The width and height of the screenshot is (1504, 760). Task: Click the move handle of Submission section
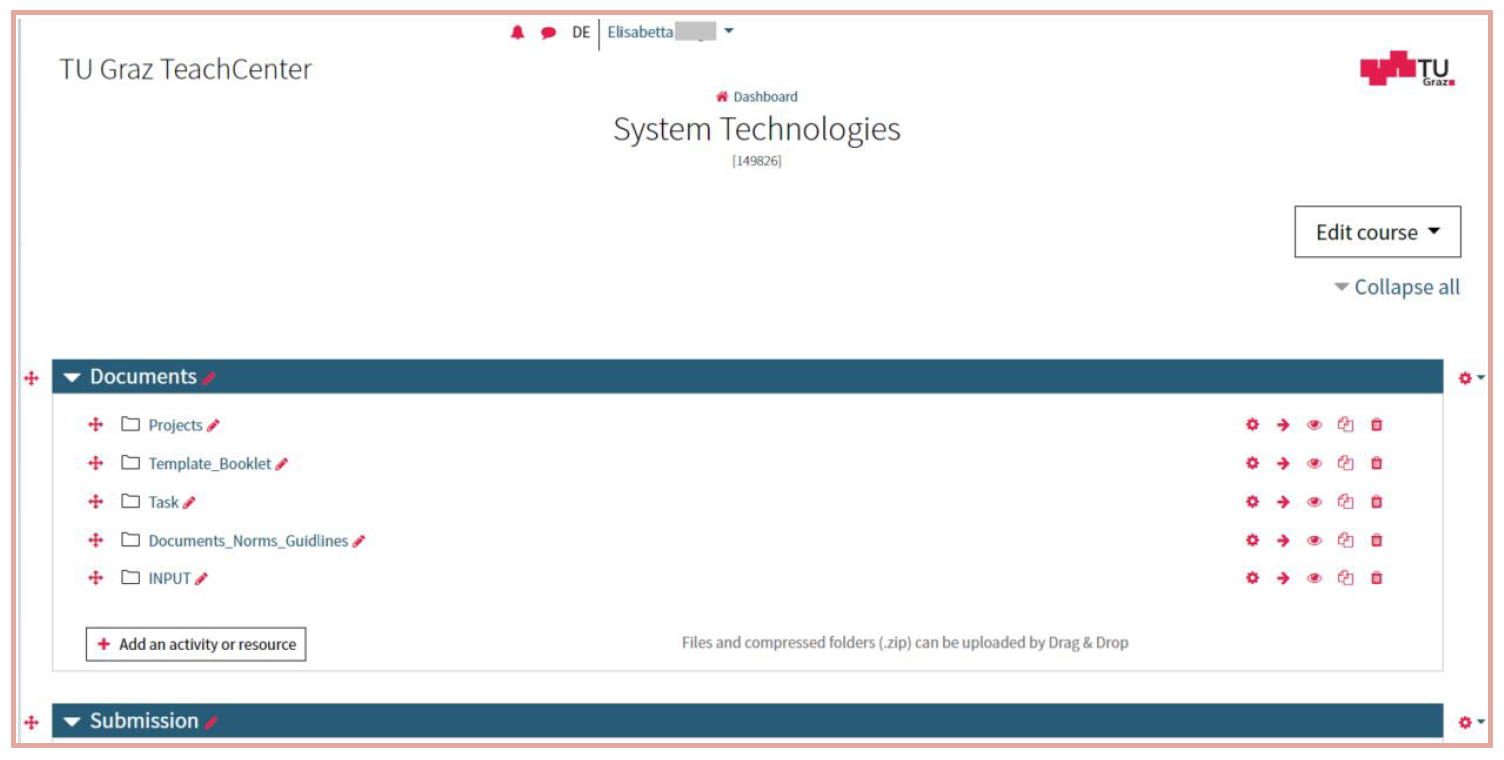pyautogui.click(x=31, y=722)
